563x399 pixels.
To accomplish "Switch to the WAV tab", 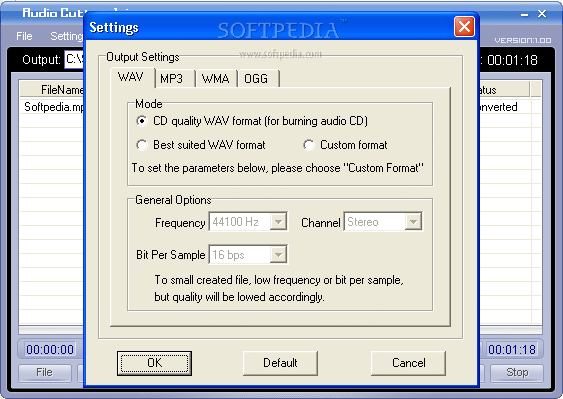I will click(x=132, y=77).
